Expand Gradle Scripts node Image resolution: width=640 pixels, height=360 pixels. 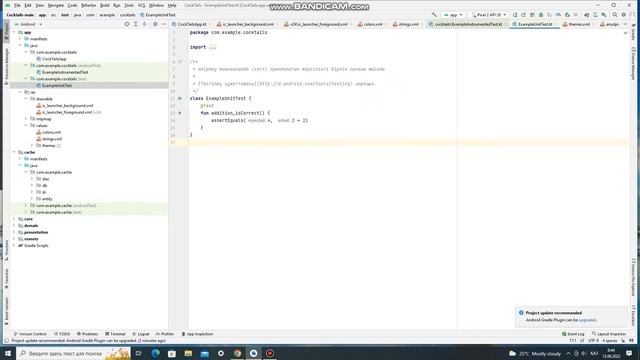[x=14, y=245]
